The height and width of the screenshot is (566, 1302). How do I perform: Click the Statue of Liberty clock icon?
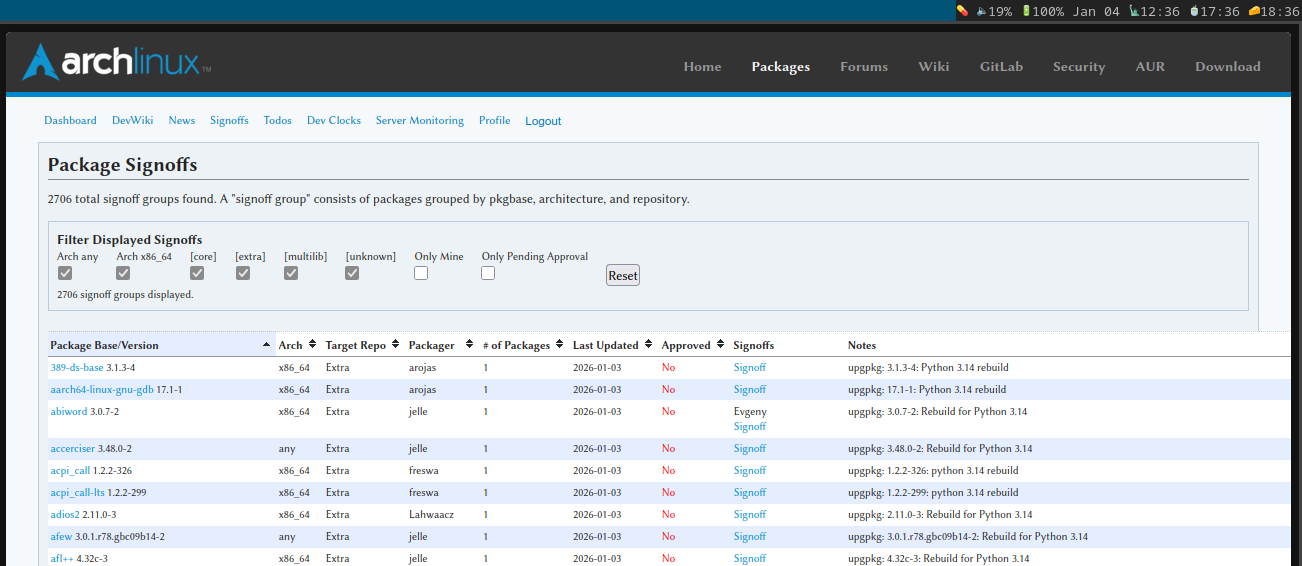click(x=1134, y=11)
